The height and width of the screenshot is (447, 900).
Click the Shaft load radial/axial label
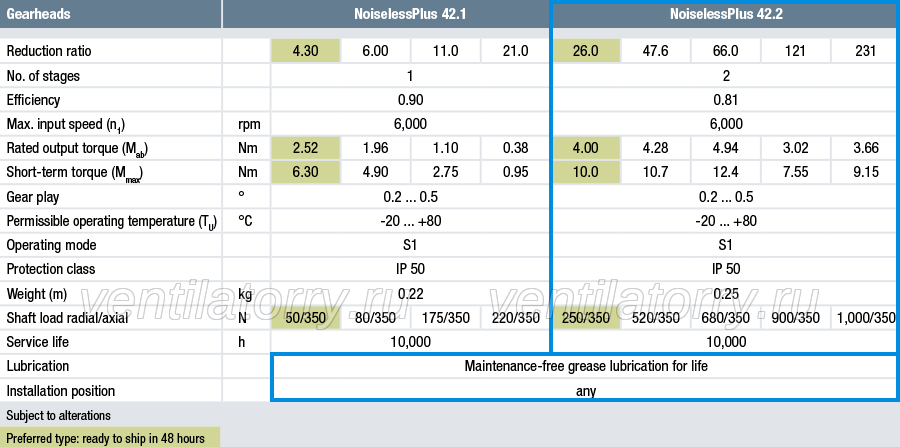coord(67,318)
